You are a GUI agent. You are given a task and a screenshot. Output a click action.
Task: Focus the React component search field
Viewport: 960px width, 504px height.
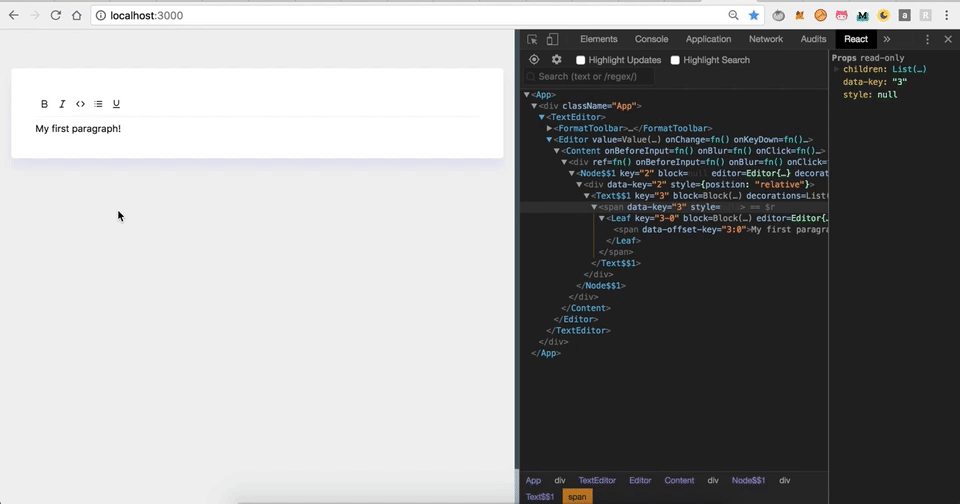coord(589,77)
